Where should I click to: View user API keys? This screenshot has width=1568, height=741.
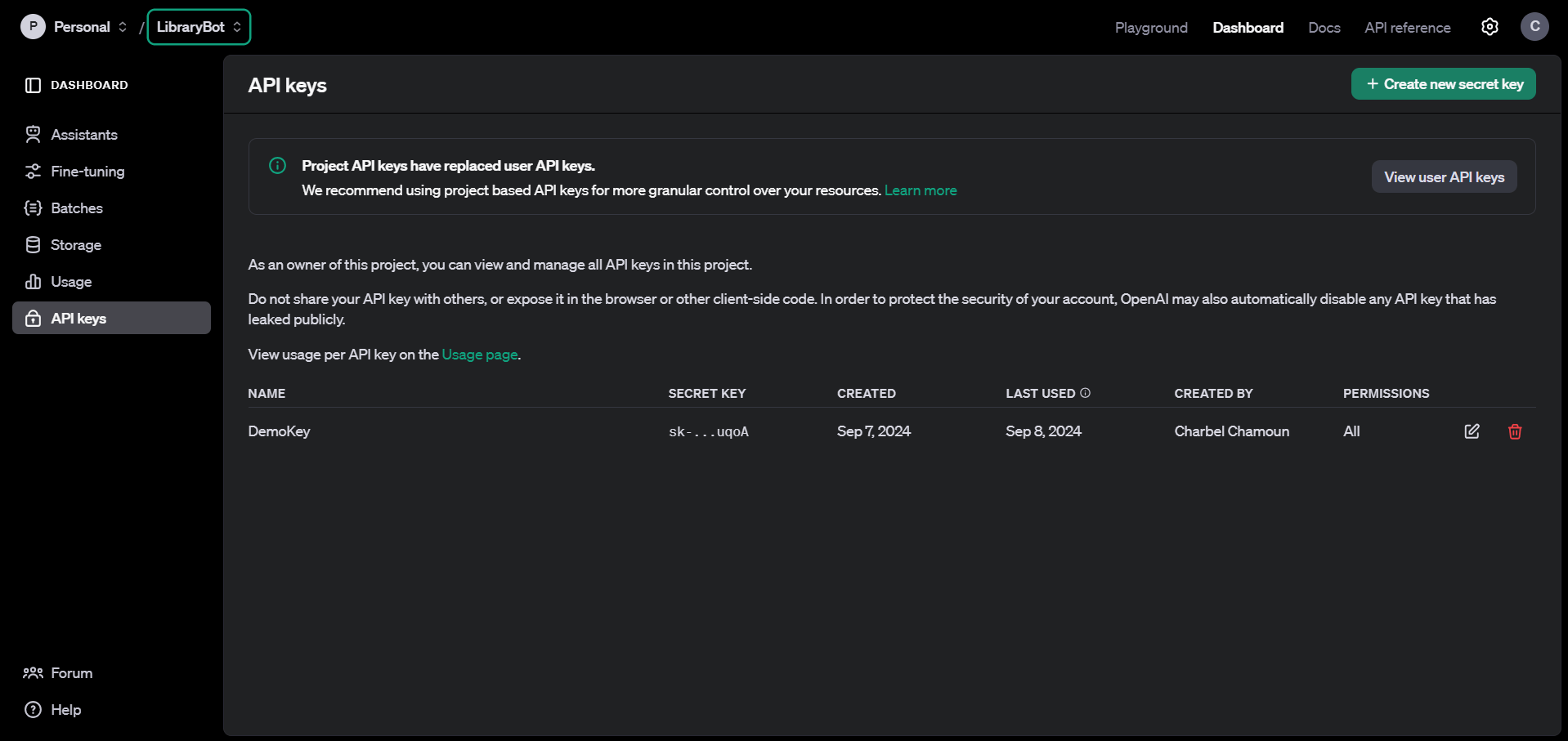[1444, 176]
